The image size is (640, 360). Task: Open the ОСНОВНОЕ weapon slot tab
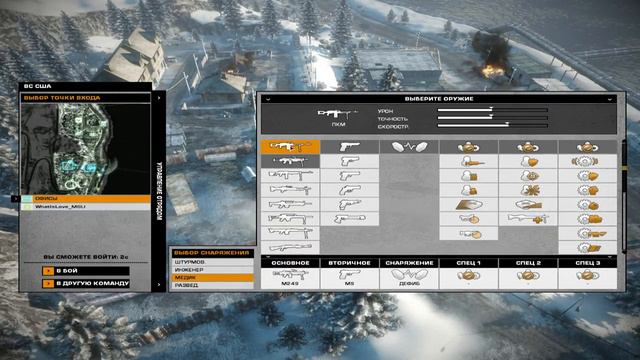pyautogui.click(x=290, y=263)
